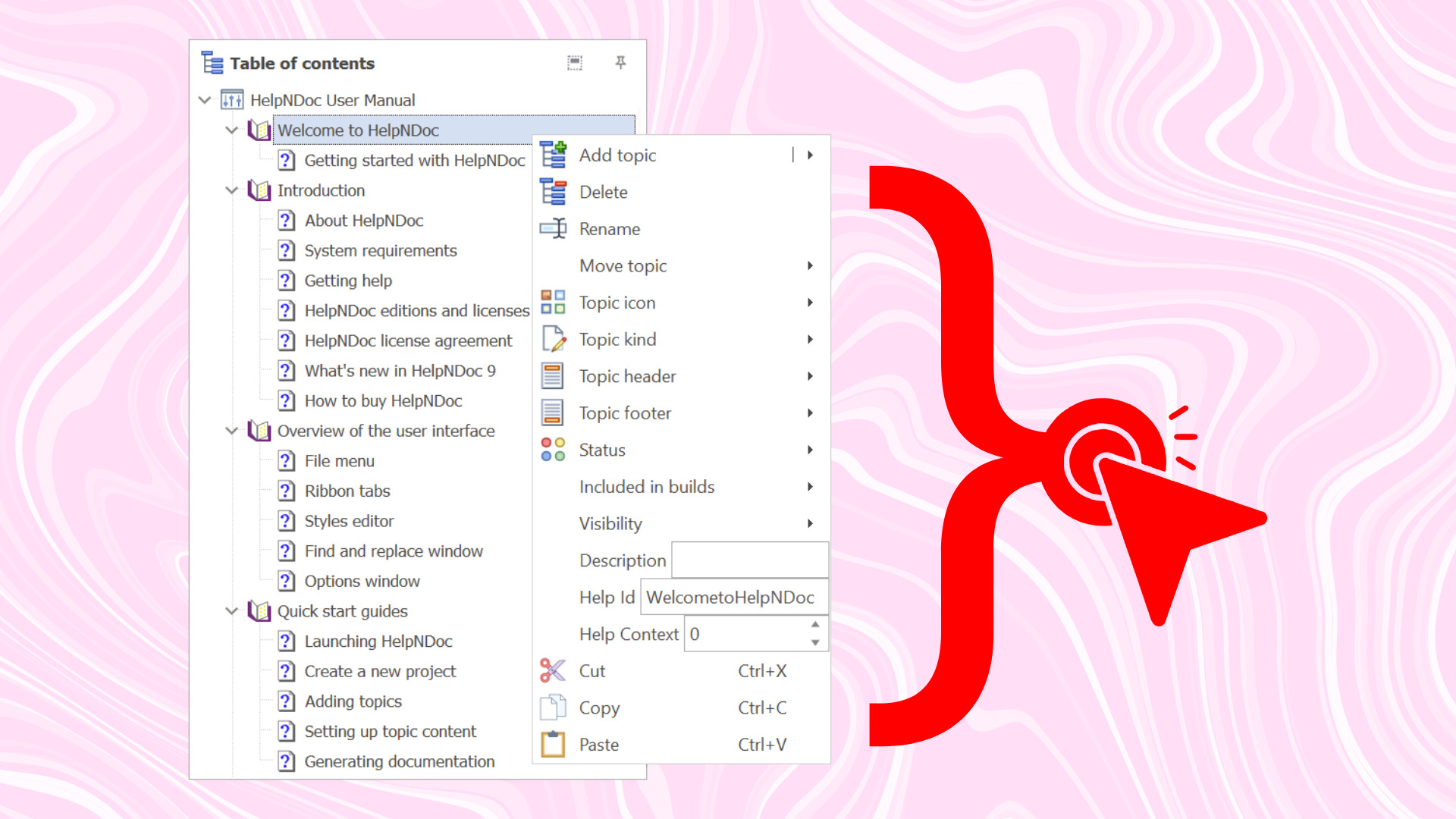Screen dimensions: 1456x819
Task: Open the Add topic submenu arrow
Action: point(811,155)
